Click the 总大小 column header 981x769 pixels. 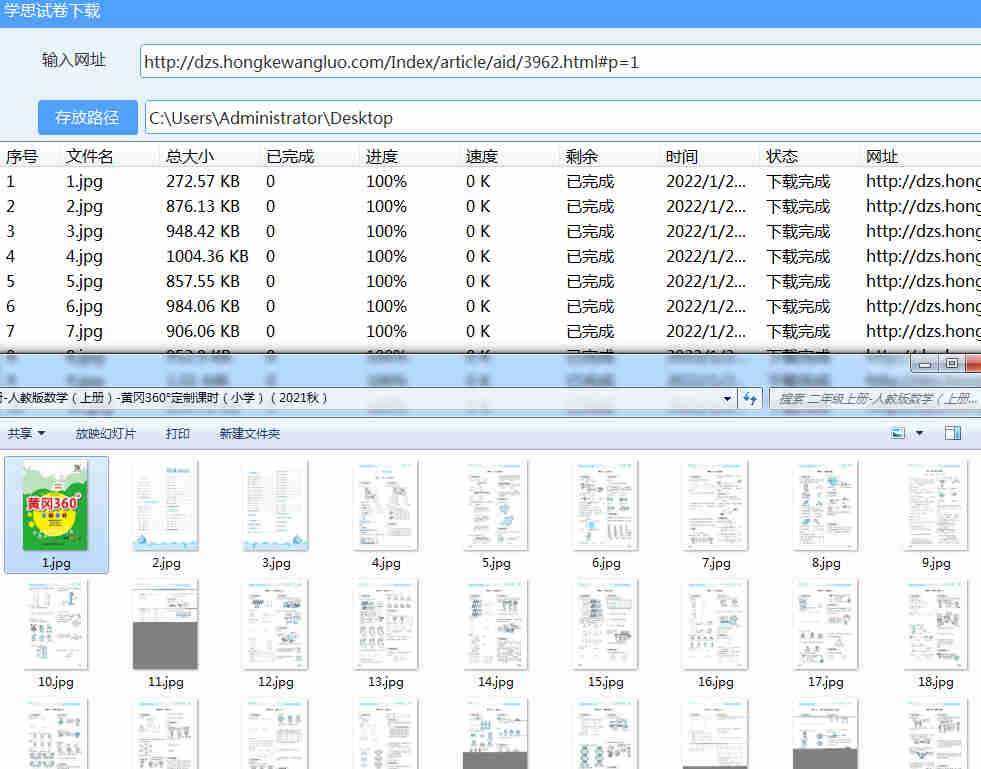(190, 156)
